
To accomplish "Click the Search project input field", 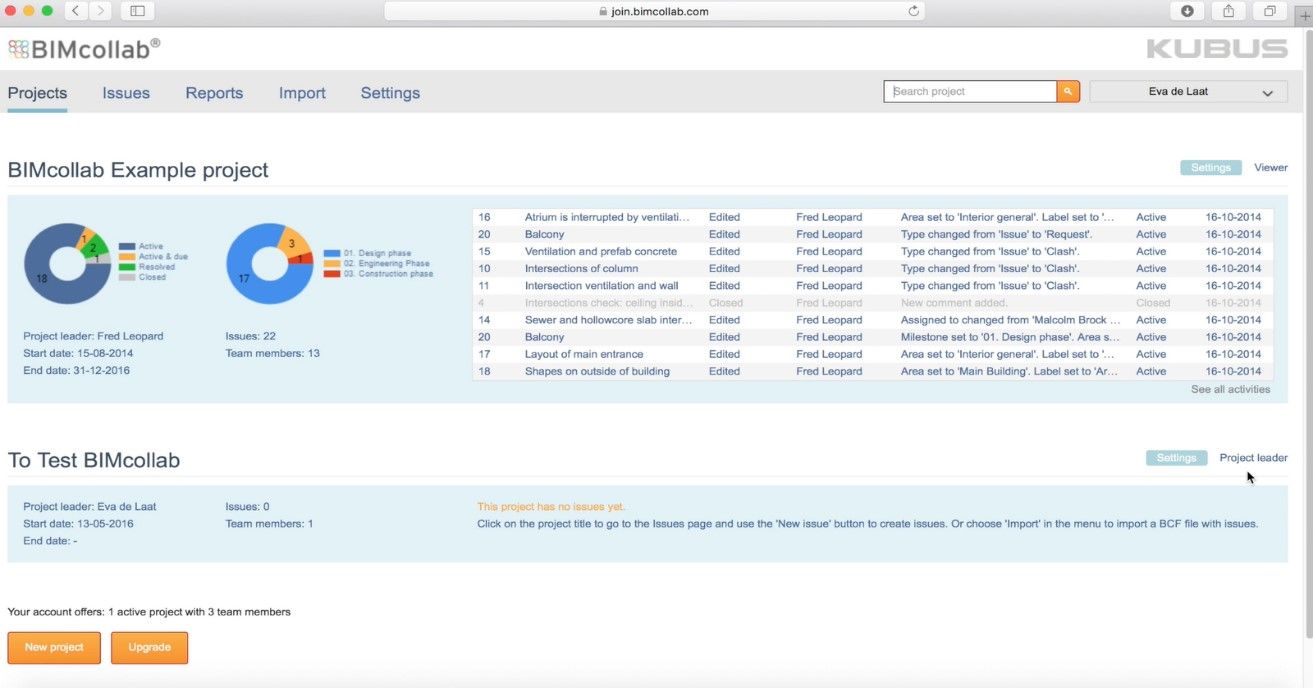I will coord(970,91).
